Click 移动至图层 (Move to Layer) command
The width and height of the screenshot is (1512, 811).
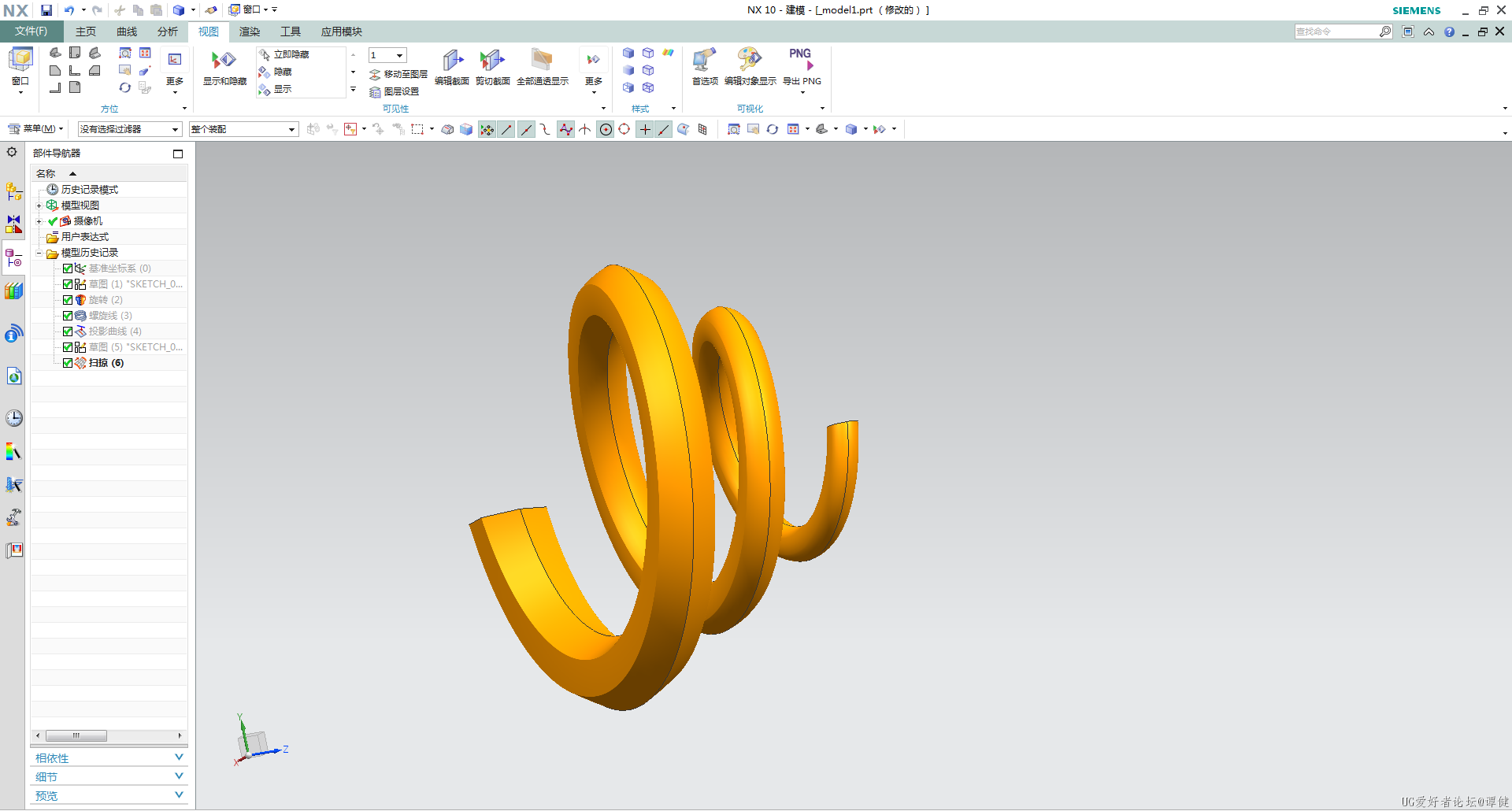pyautogui.click(x=398, y=74)
